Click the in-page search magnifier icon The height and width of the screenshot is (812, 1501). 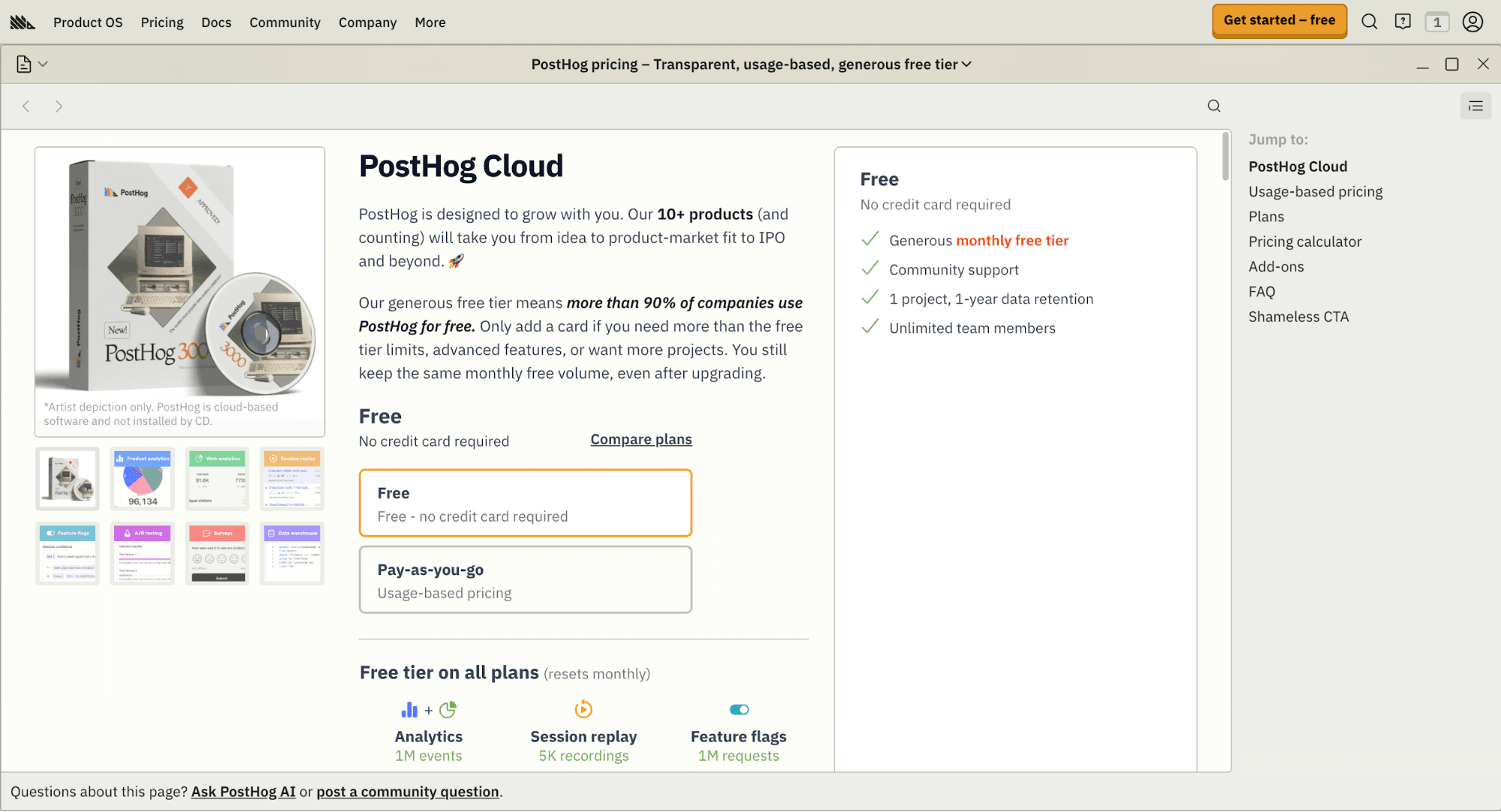[x=1214, y=106]
